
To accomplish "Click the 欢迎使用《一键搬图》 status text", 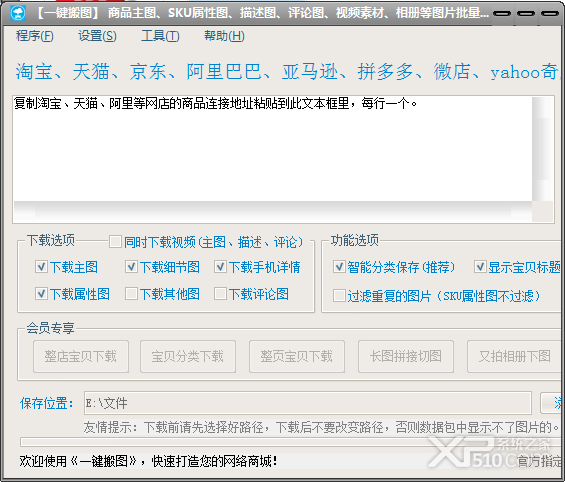I will click(x=148, y=461).
